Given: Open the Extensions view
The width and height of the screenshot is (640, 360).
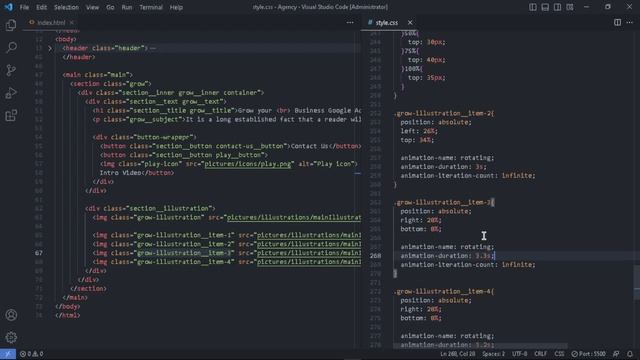Looking at the screenshot, I should (x=11, y=115).
